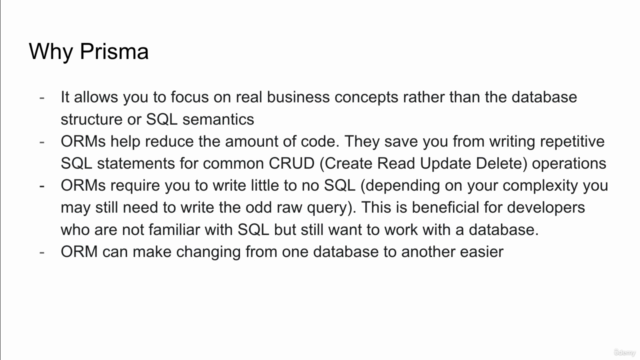Screen dimensions: 640x360
Task: Click the line "structure or SQL semantics"
Action: 157,119
